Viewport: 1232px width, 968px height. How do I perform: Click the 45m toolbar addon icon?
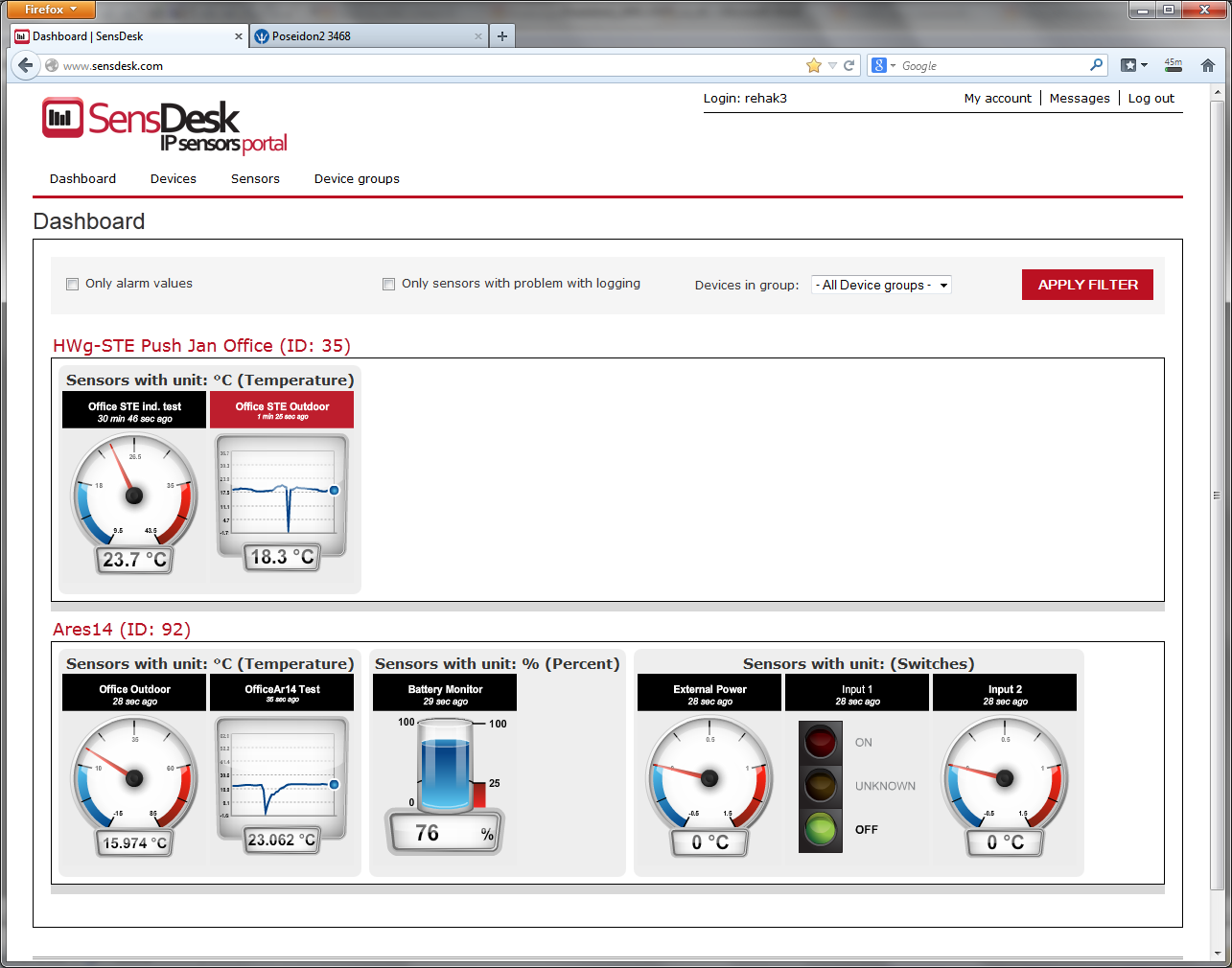tap(1174, 65)
